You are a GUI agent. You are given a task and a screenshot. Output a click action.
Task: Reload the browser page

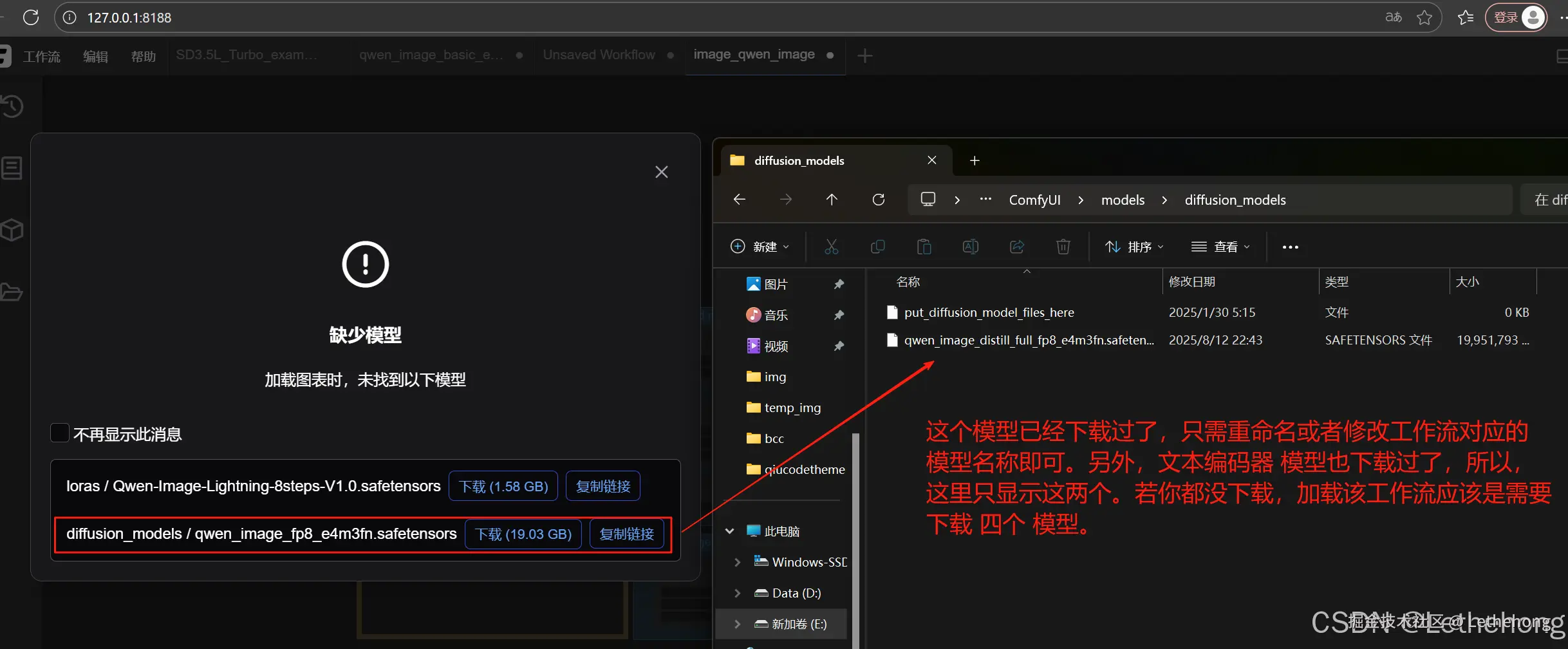coord(31,17)
